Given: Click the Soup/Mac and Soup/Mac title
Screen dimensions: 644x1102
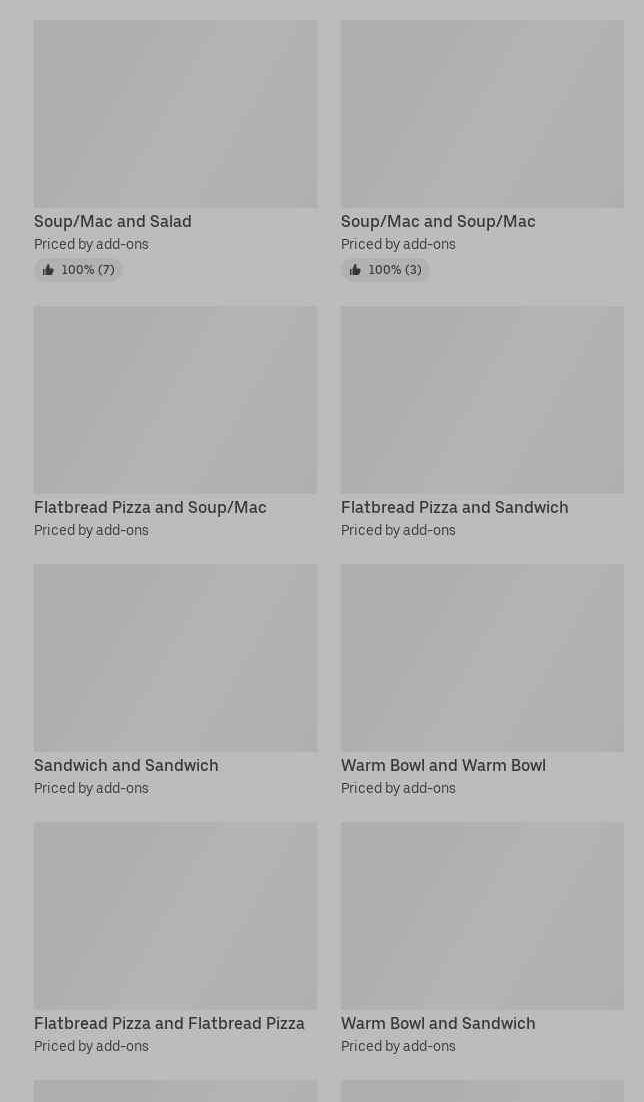Looking at the screenshot, I should 438,221.
